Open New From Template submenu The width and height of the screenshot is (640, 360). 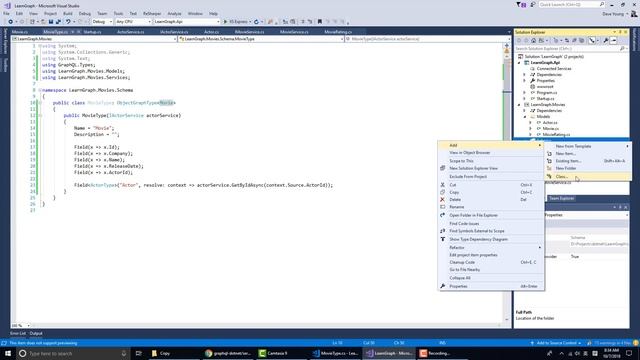click(x=588, y=146)
